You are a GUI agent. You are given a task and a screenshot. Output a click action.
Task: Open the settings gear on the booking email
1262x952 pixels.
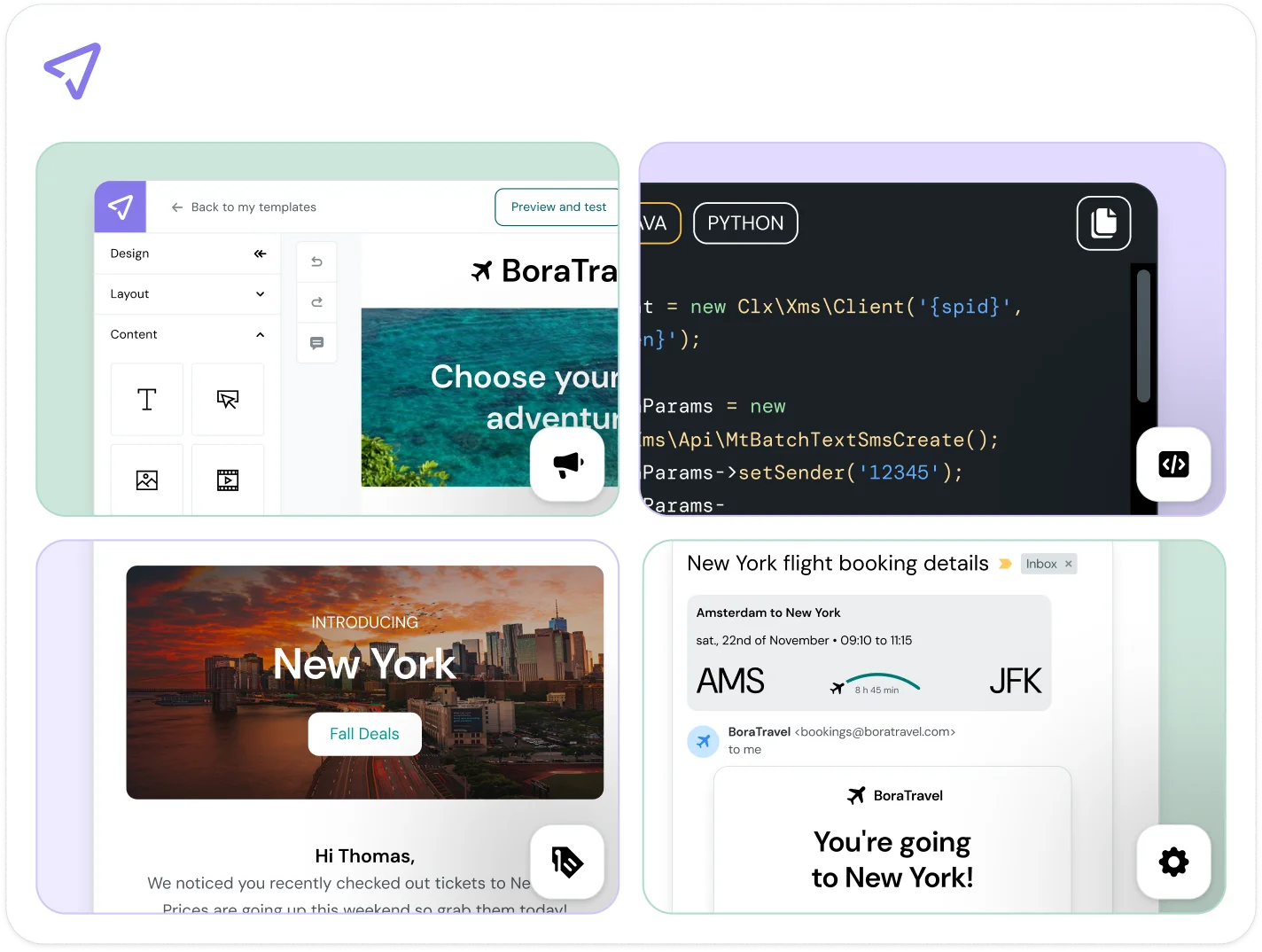(x=1173, y=862)
